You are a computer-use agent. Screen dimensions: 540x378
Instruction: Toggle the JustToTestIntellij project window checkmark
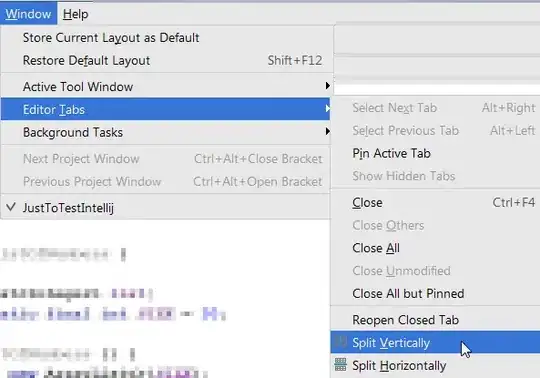(11, 207)
